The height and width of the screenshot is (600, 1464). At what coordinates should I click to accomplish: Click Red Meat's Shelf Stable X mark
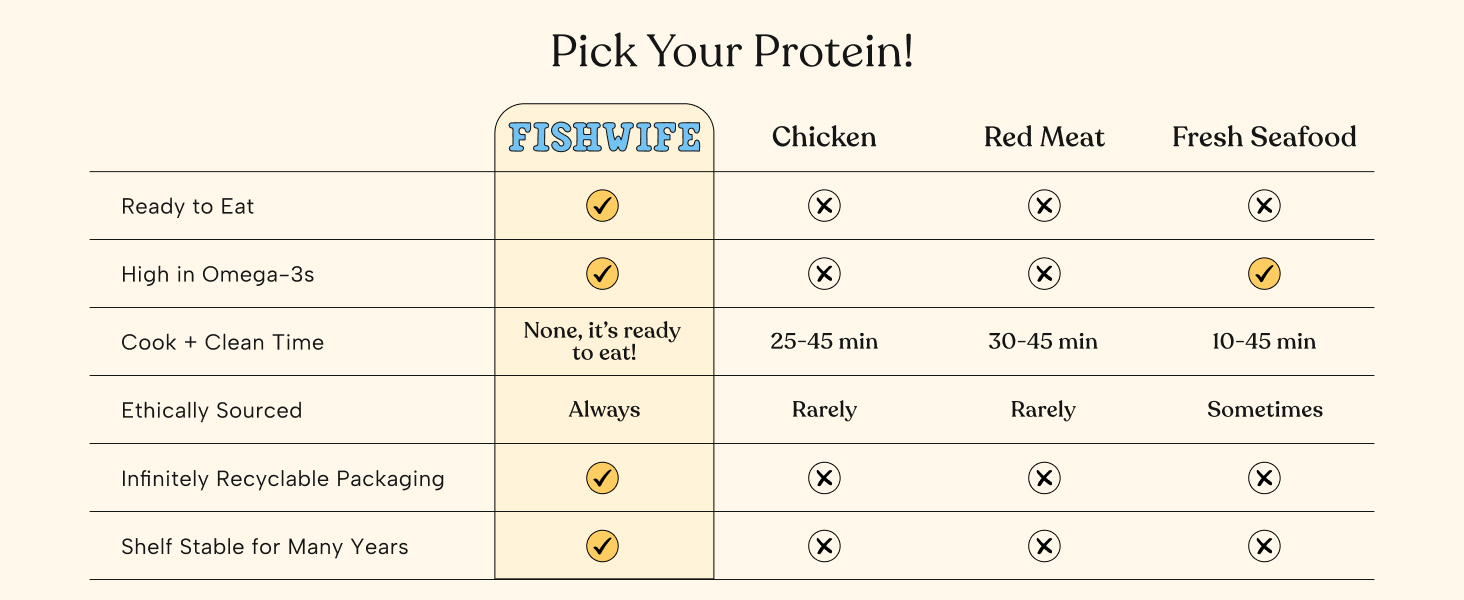pyautogui.click(x=1044, y=546)
